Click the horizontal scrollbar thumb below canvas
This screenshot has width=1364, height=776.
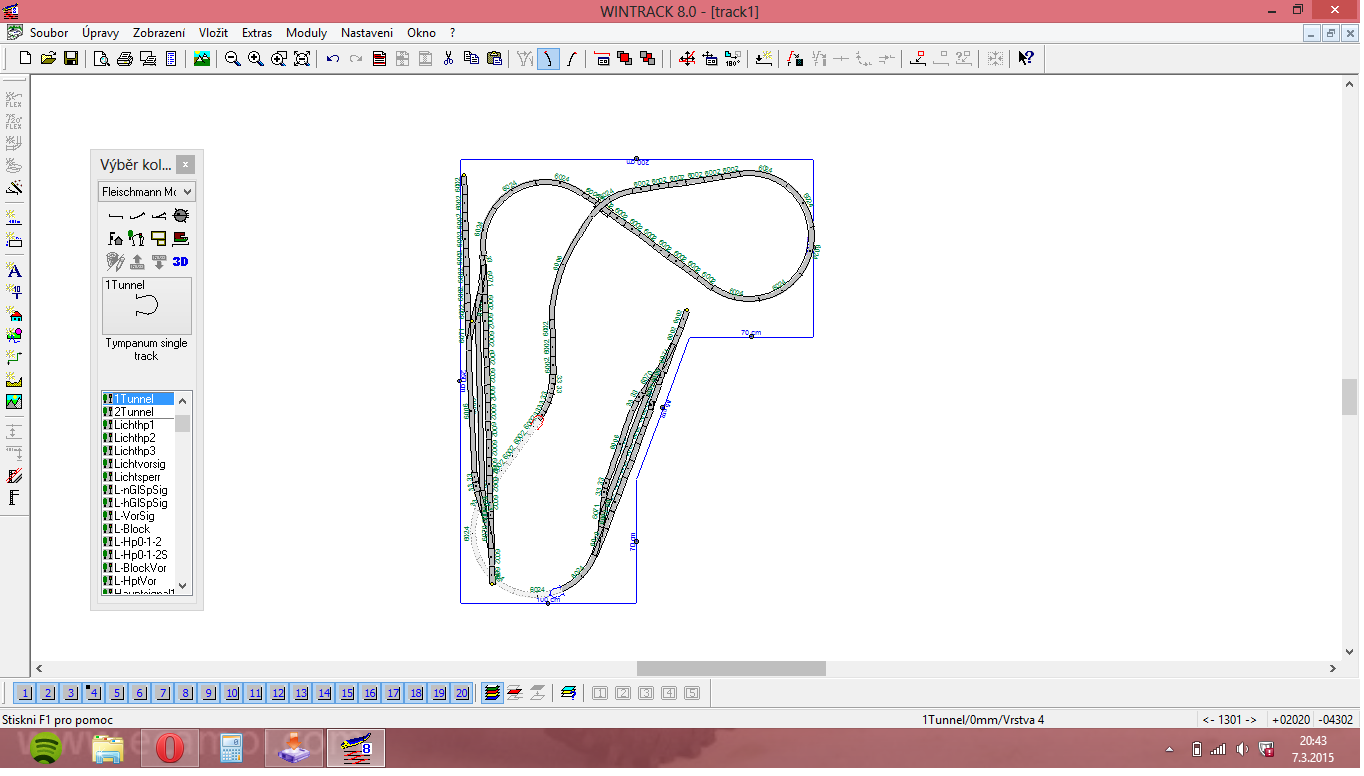[731, 668]
